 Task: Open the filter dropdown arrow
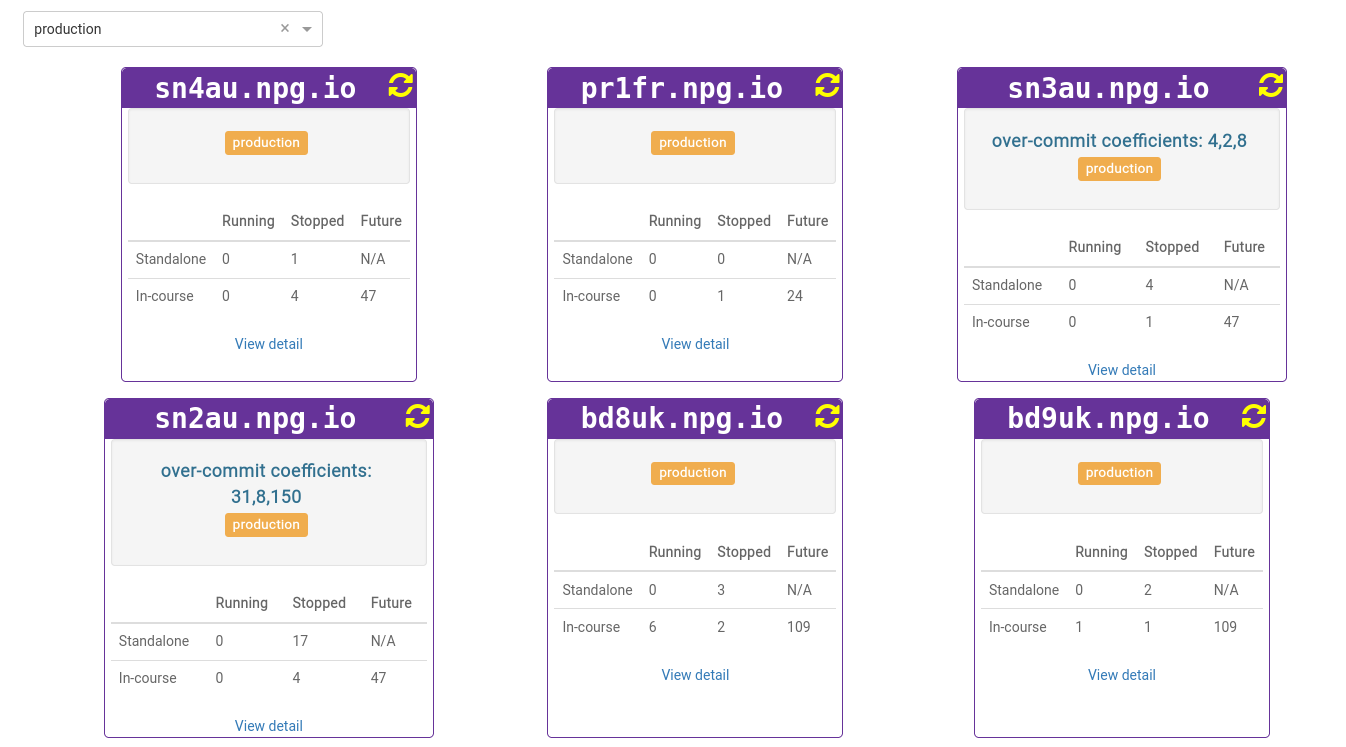[x=307, y=29]
